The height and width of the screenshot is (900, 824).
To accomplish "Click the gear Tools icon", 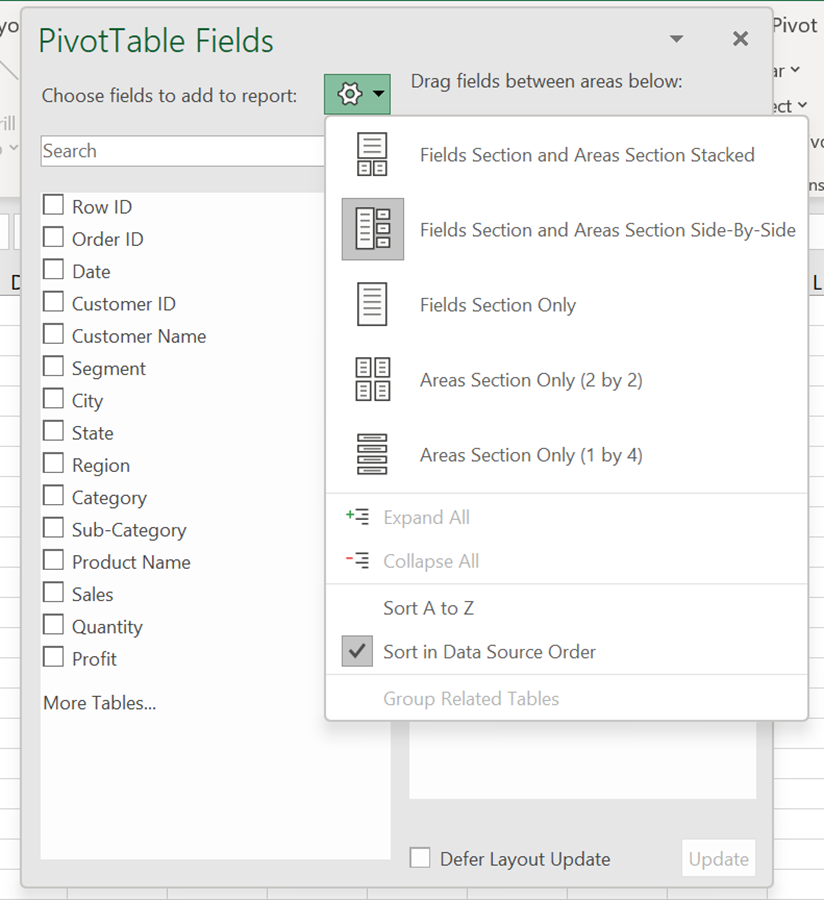I will click(349, 94).
